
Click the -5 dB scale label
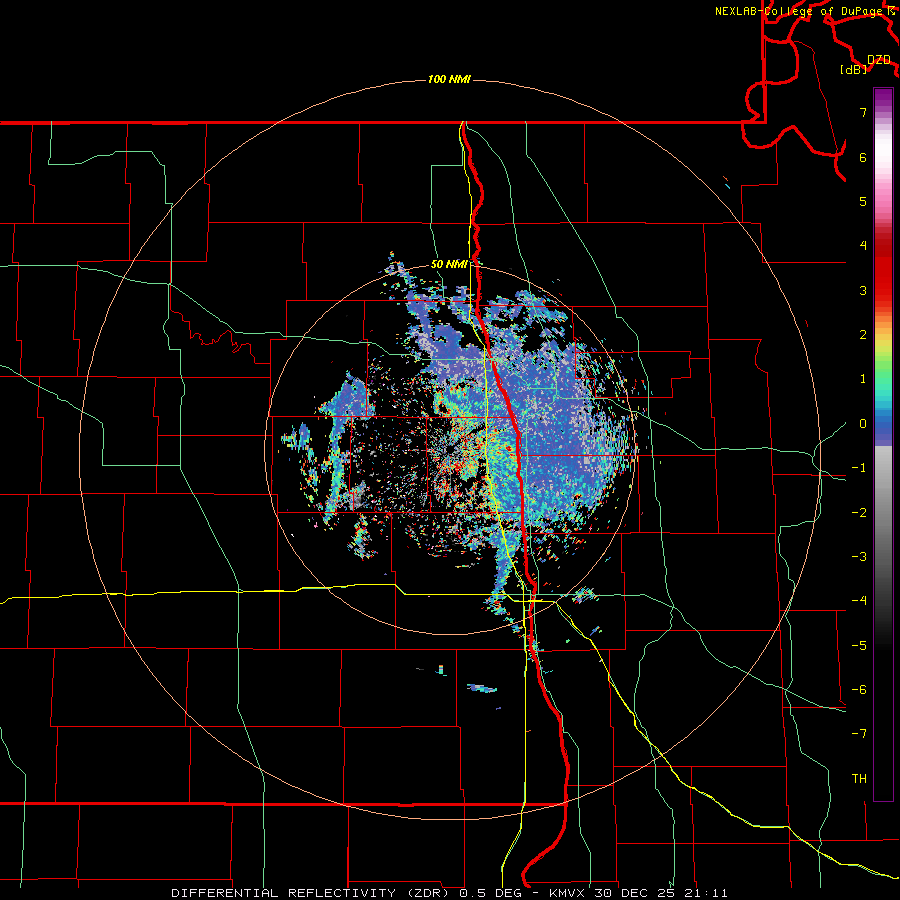[859, 646]
